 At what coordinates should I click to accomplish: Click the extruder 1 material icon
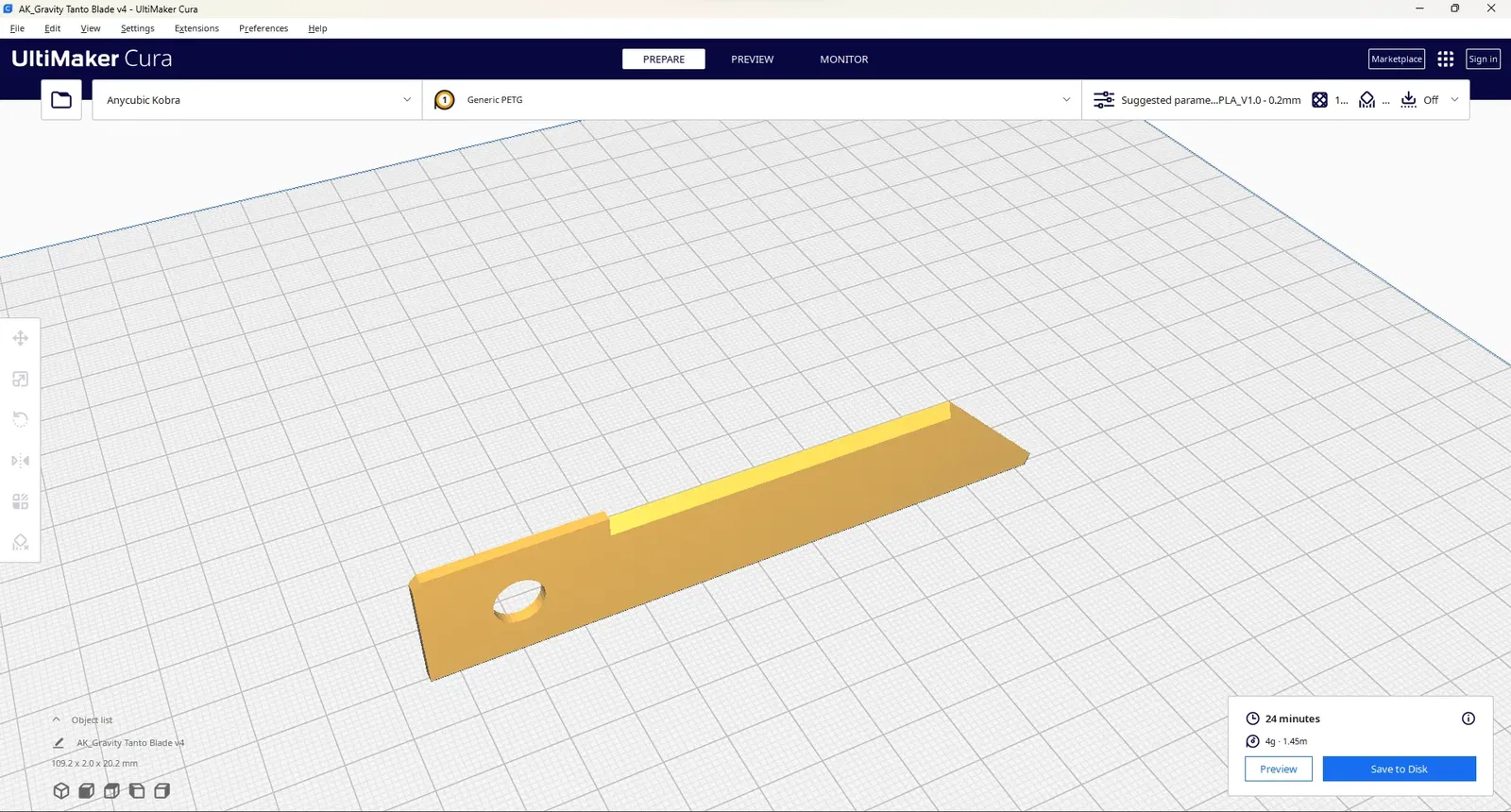pos(445,99)
